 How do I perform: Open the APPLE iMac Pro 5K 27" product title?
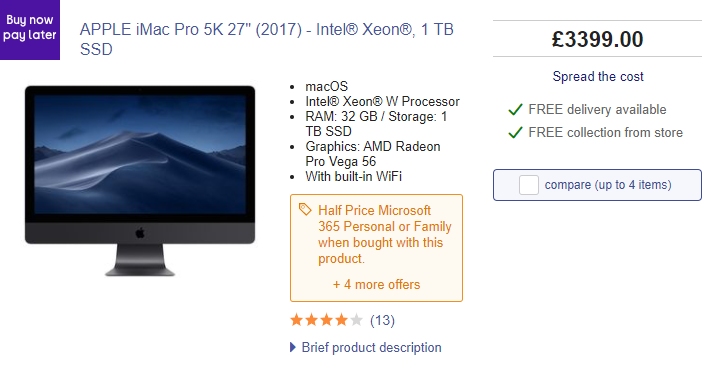(x=267, y=39)
